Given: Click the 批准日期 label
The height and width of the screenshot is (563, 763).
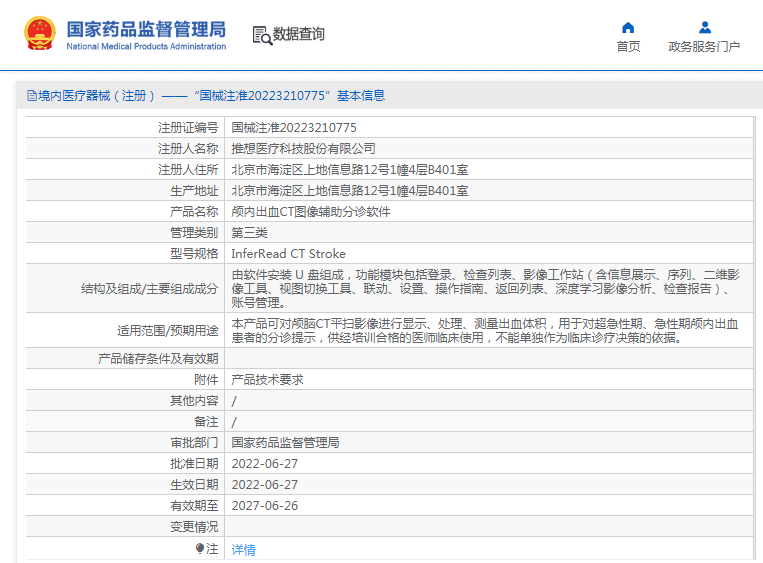Looking at the screenshot, I should click(194, 464).
